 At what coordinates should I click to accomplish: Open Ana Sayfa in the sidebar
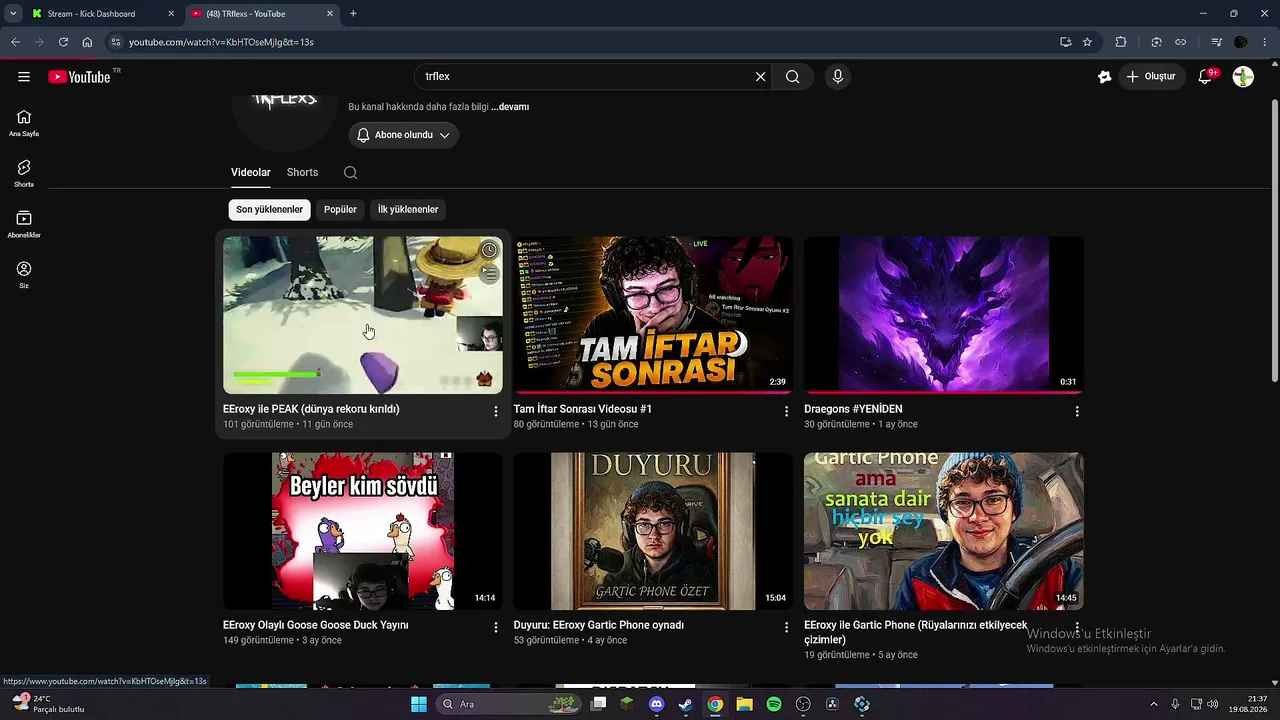click(x=24, y=123)
